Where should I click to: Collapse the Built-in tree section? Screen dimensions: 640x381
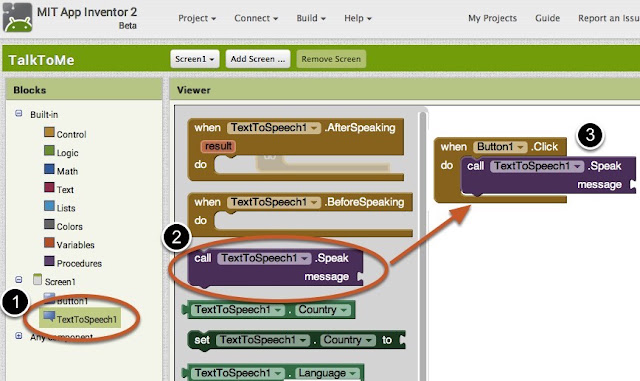19,113
